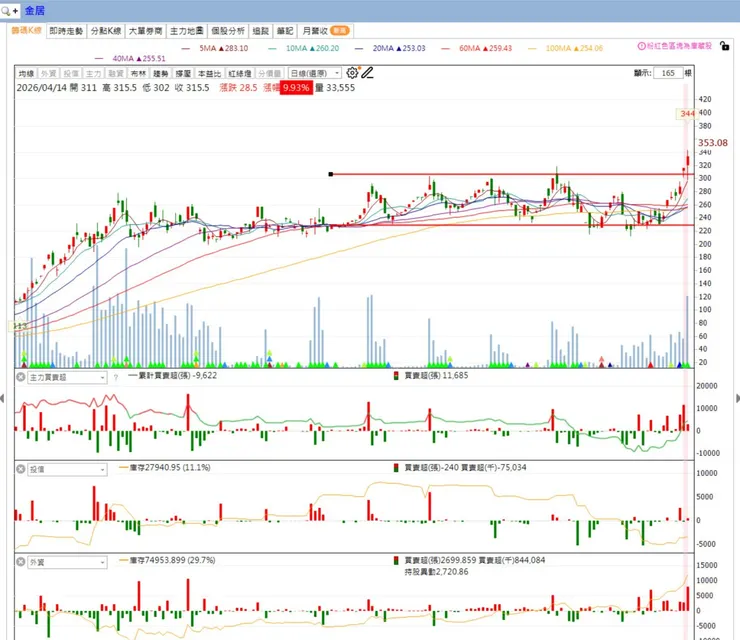The height and width of the screenshot is (640, 740).
Task: Open the 投信 sub-panel dropdown
Action: [67, 470]
